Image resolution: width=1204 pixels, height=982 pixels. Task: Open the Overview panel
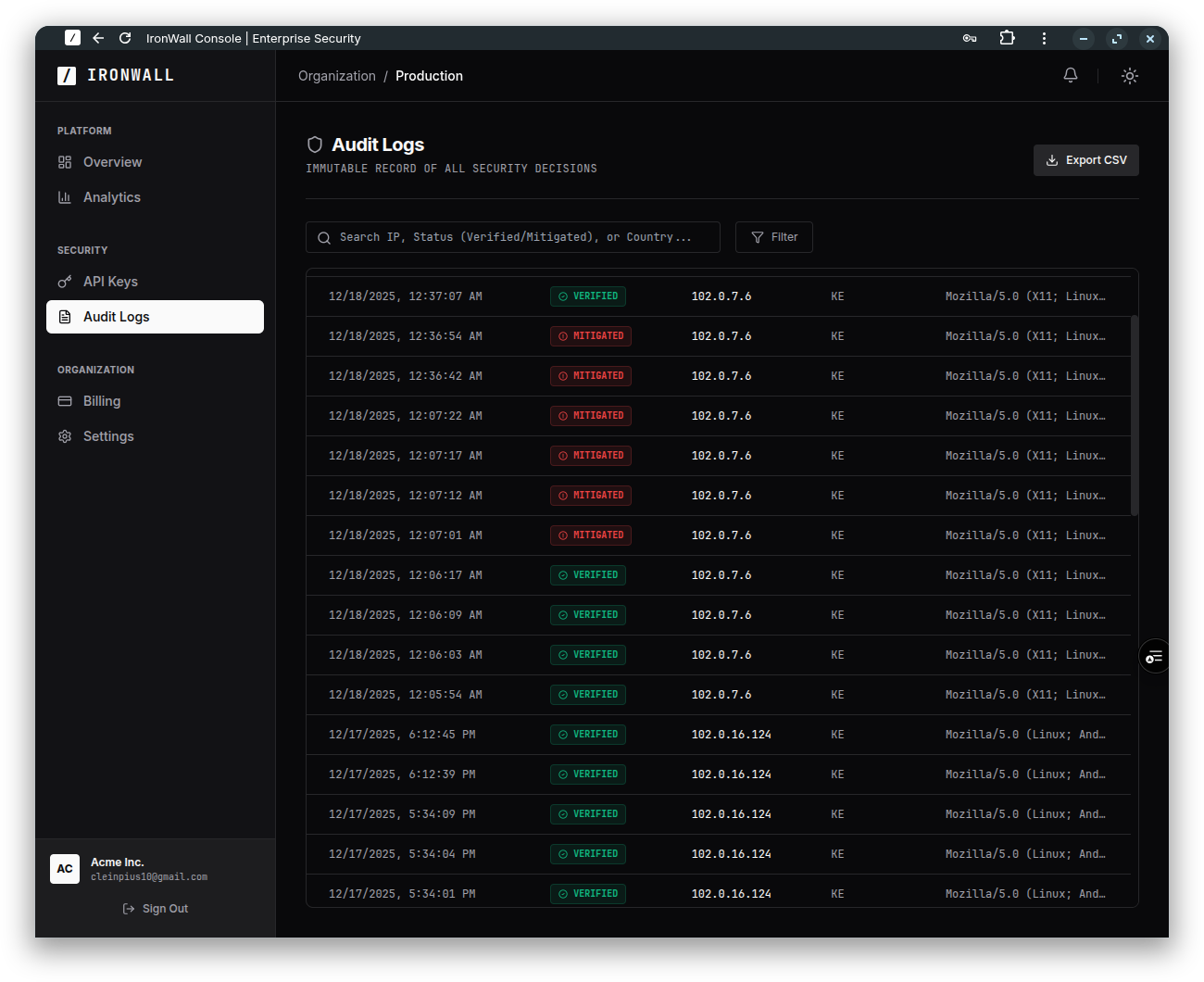coord(112,161)
